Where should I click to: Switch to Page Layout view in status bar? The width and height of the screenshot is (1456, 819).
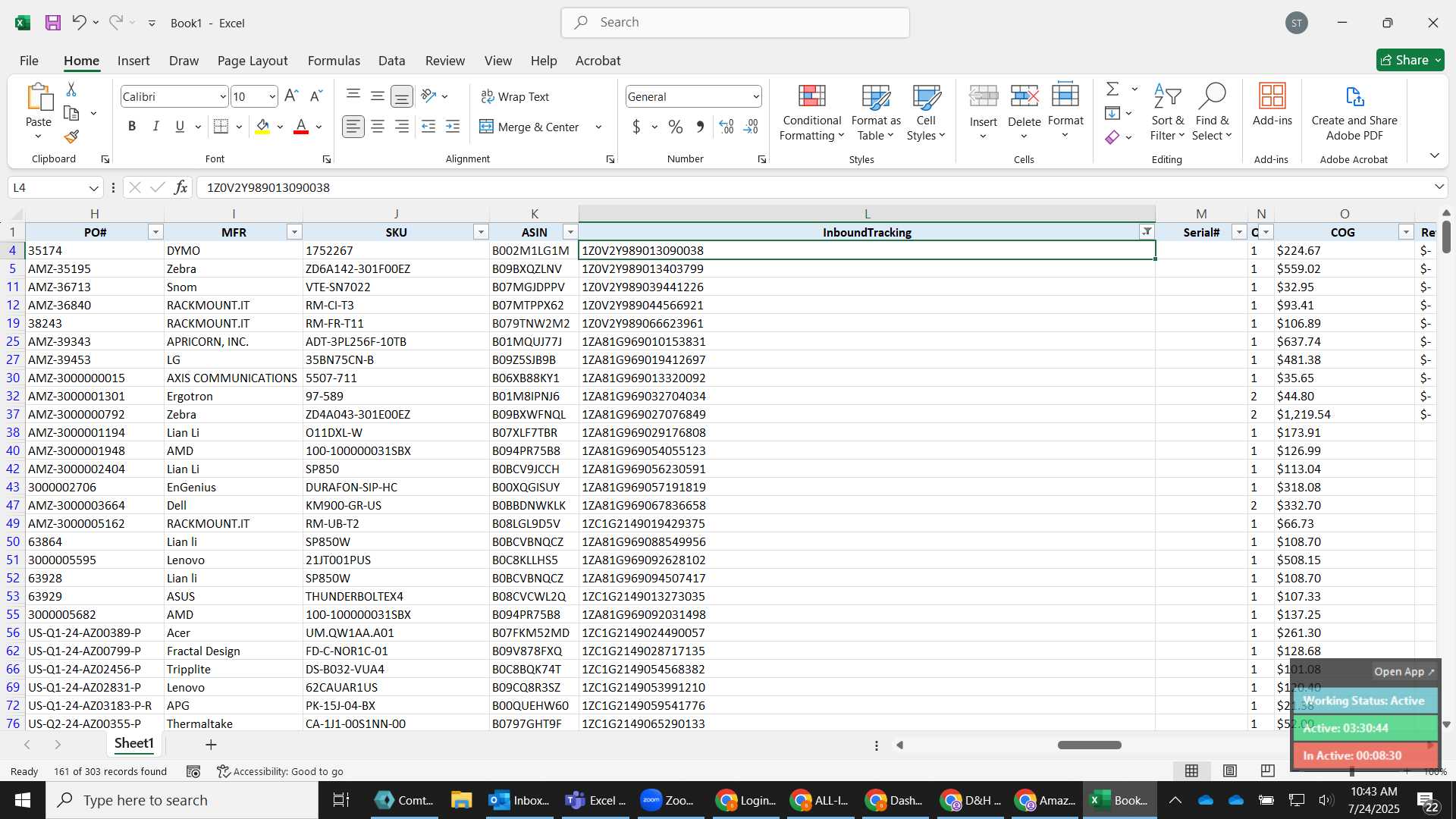(1229, 771)
